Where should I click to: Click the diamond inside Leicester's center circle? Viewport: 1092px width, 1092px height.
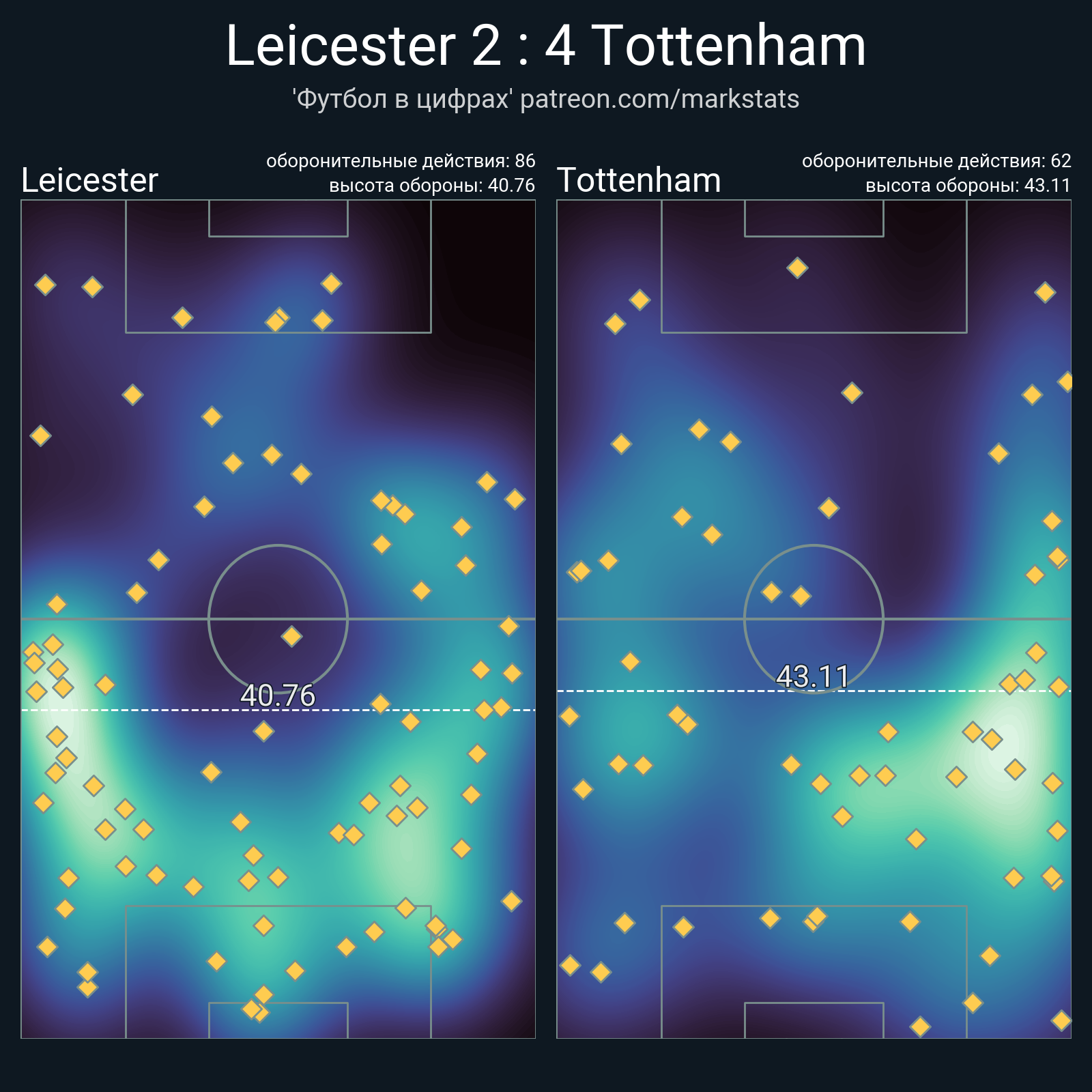tap(291, 637)
